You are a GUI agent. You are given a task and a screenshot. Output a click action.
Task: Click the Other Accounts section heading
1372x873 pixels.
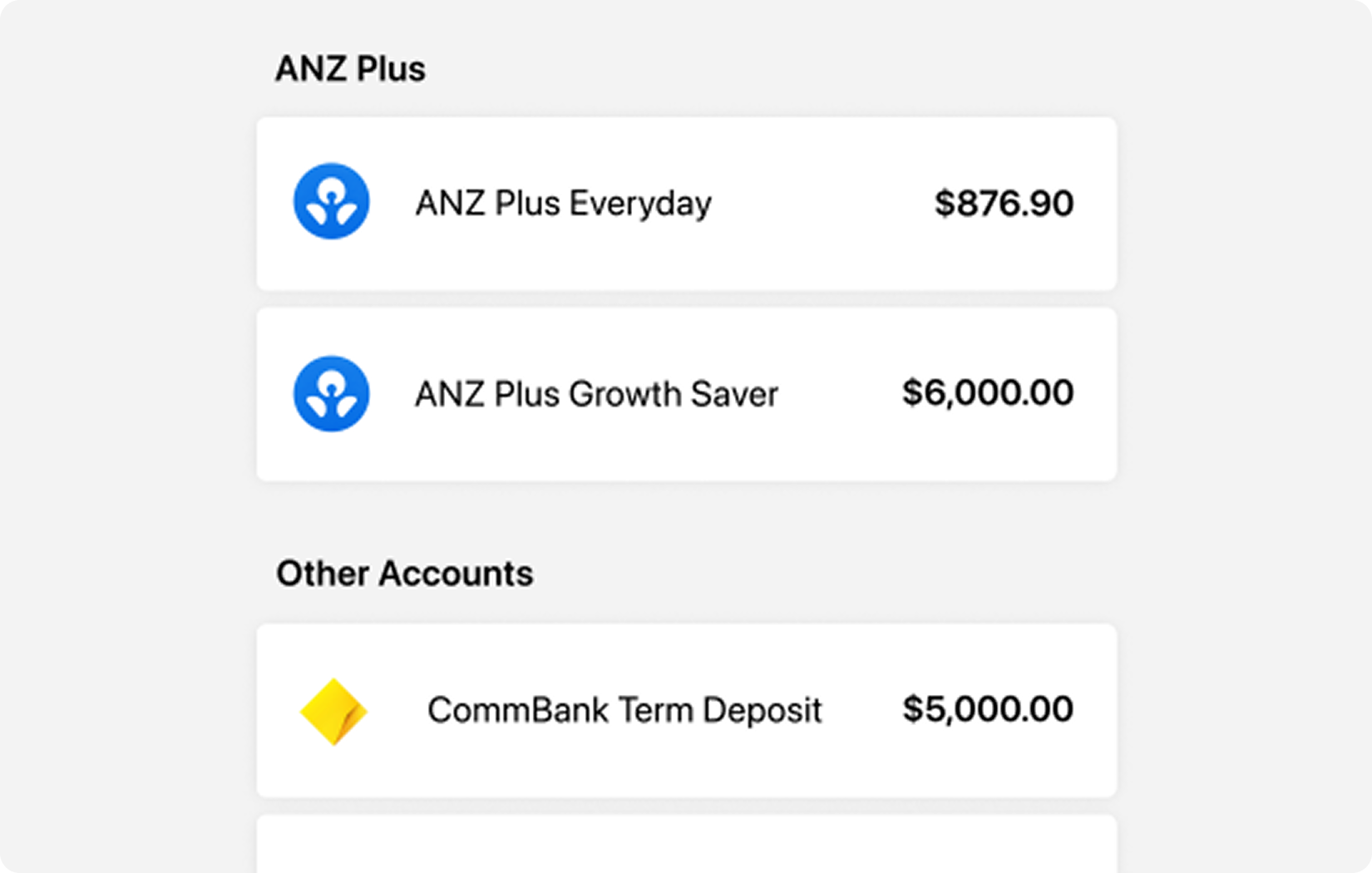404,574
